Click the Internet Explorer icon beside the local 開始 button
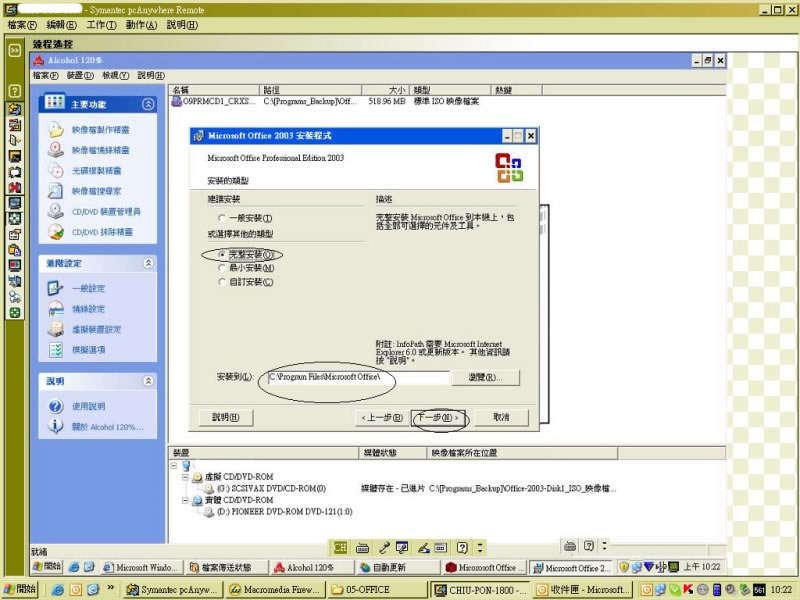 [x=58, y=589]
